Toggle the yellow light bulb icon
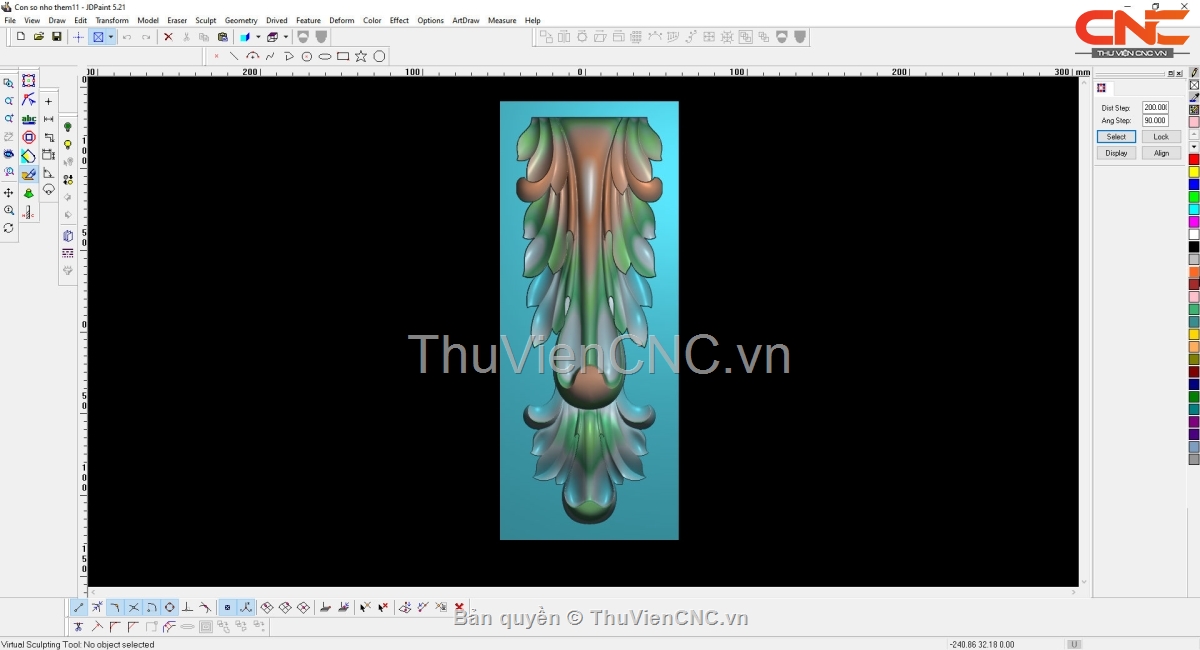The width and height of the screenshot is (1200, 650). (68, 145)
